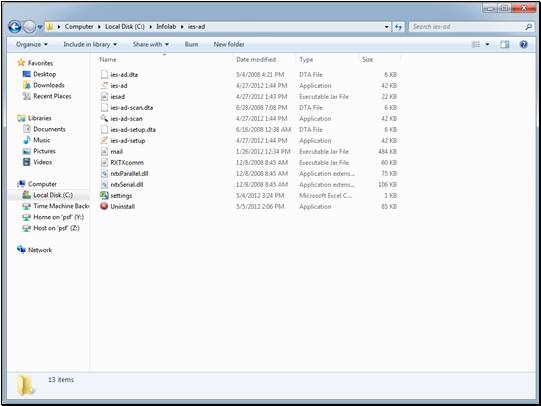Sort files by the Type column
This screenshot has width=541, height=406.
click(306, 59)
